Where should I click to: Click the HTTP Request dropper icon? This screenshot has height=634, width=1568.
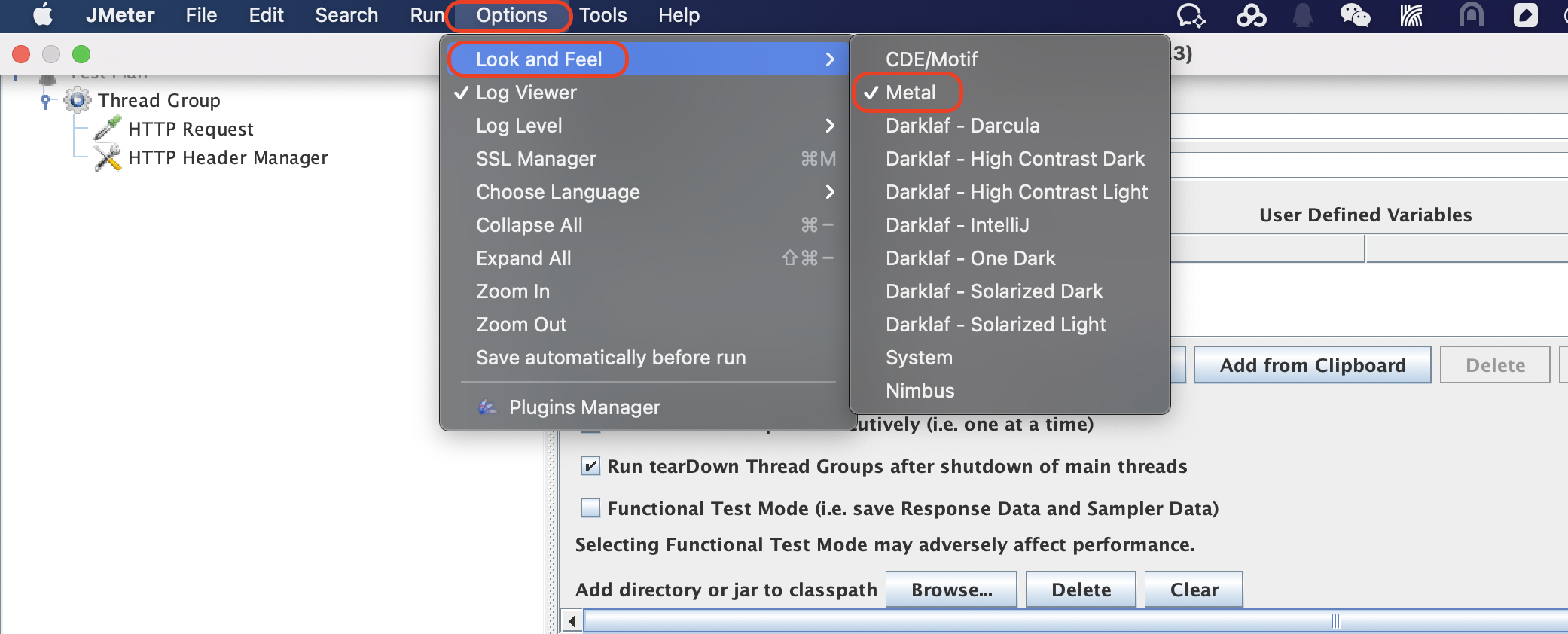coord(108,129)
